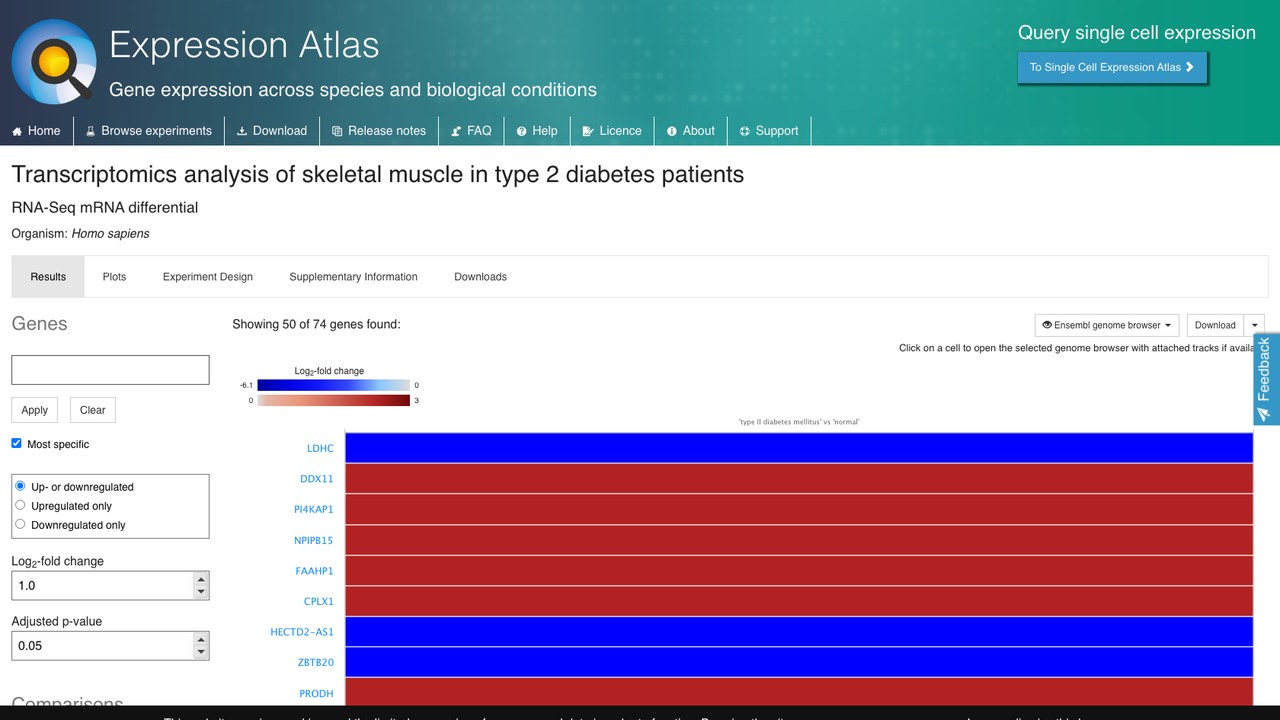Open the Support menu item
Screen dimensions: 1280x720
point(769,131)
